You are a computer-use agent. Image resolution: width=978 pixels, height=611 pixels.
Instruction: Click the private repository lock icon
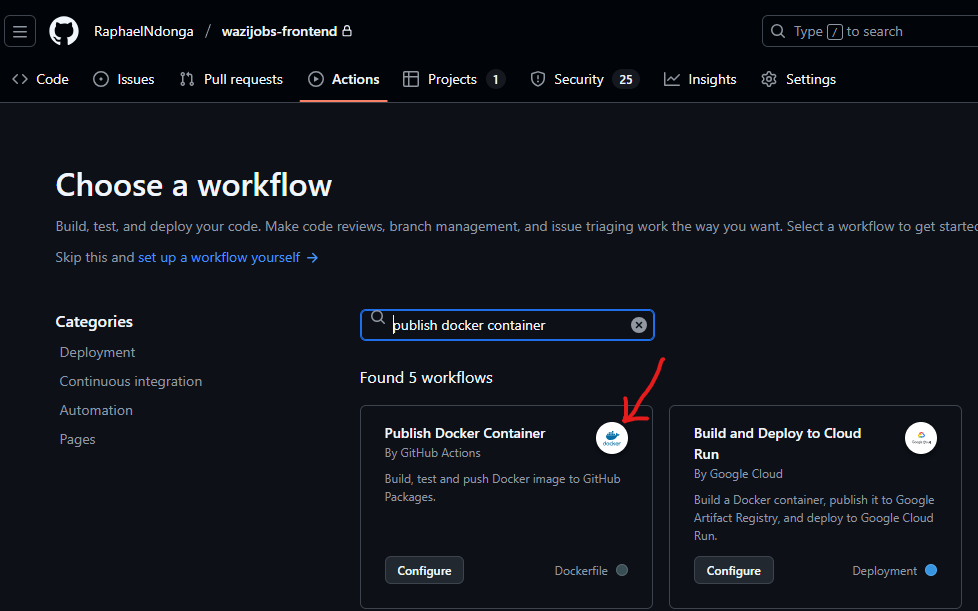pos(347,30)
